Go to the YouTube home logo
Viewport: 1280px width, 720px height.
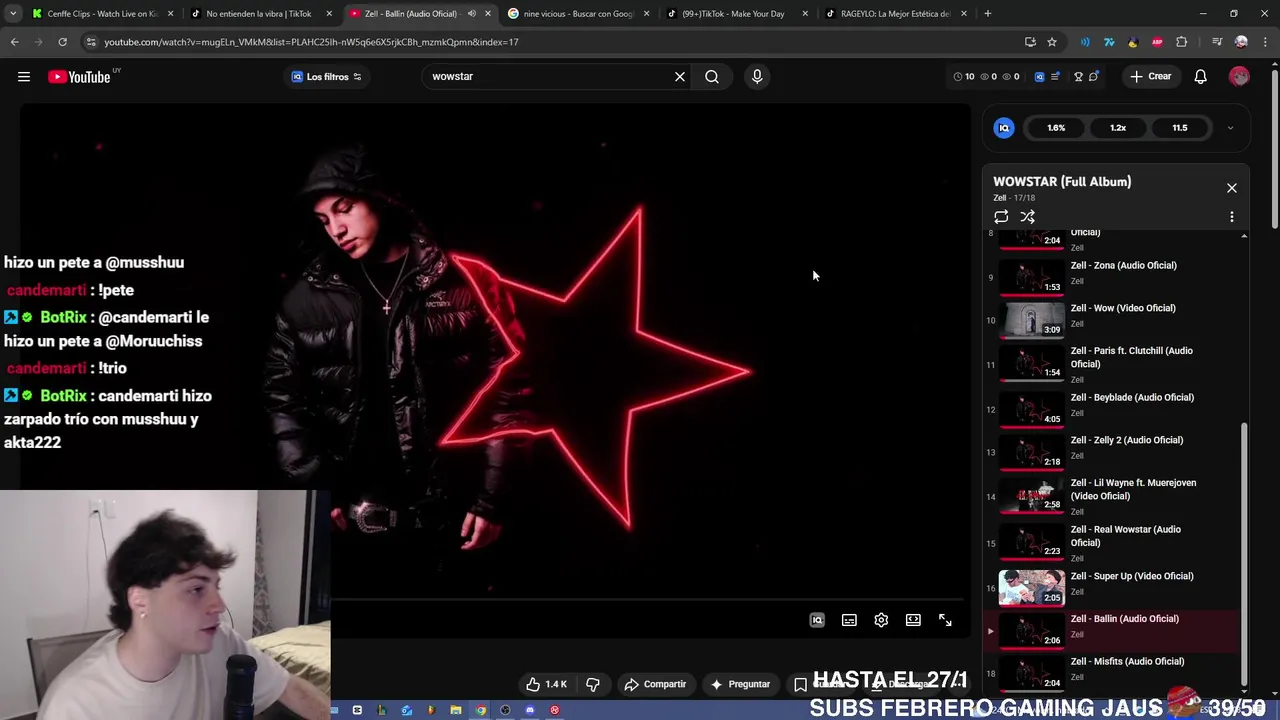point(79,77)
